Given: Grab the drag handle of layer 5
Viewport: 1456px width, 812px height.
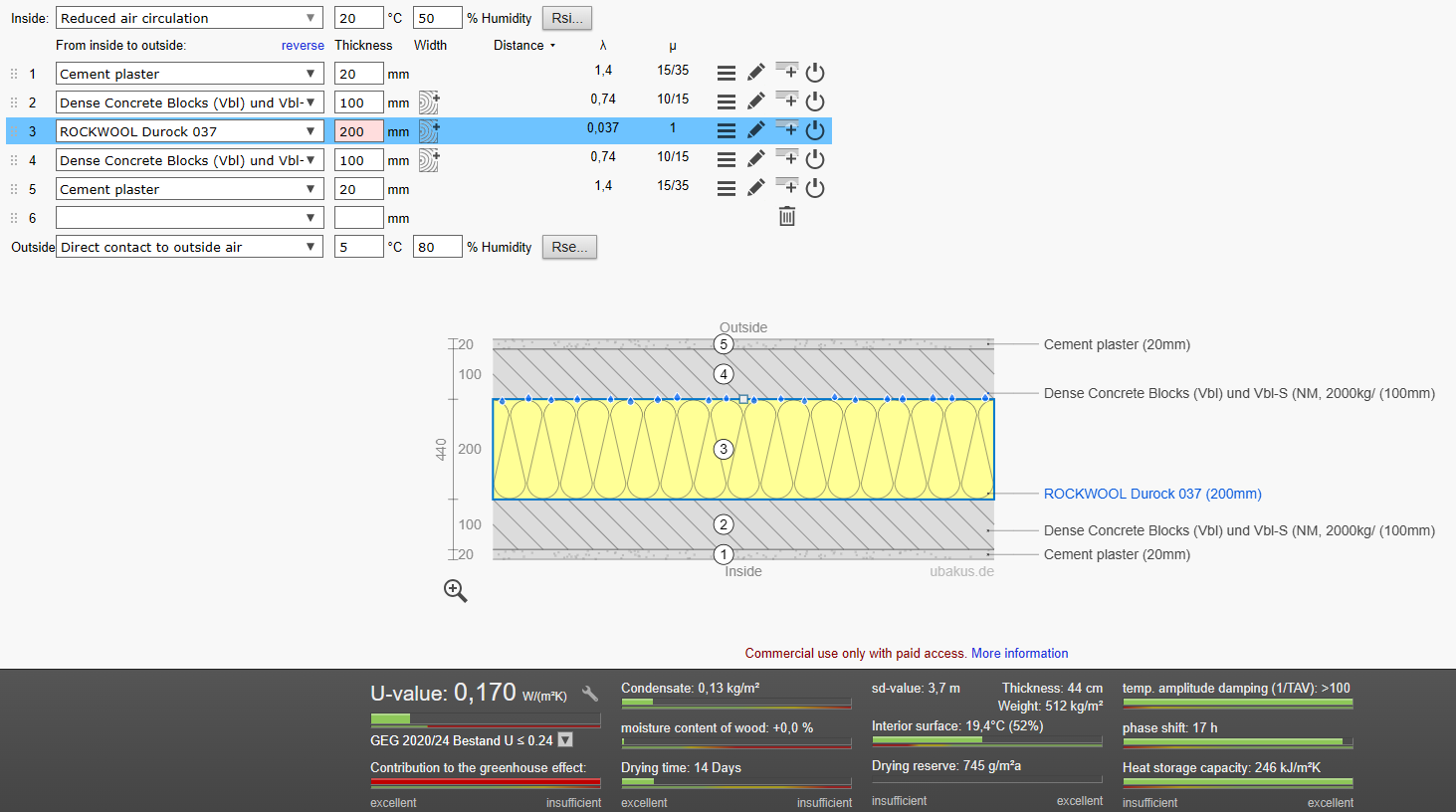Looking at the screenshot, I should coord(14,189).
